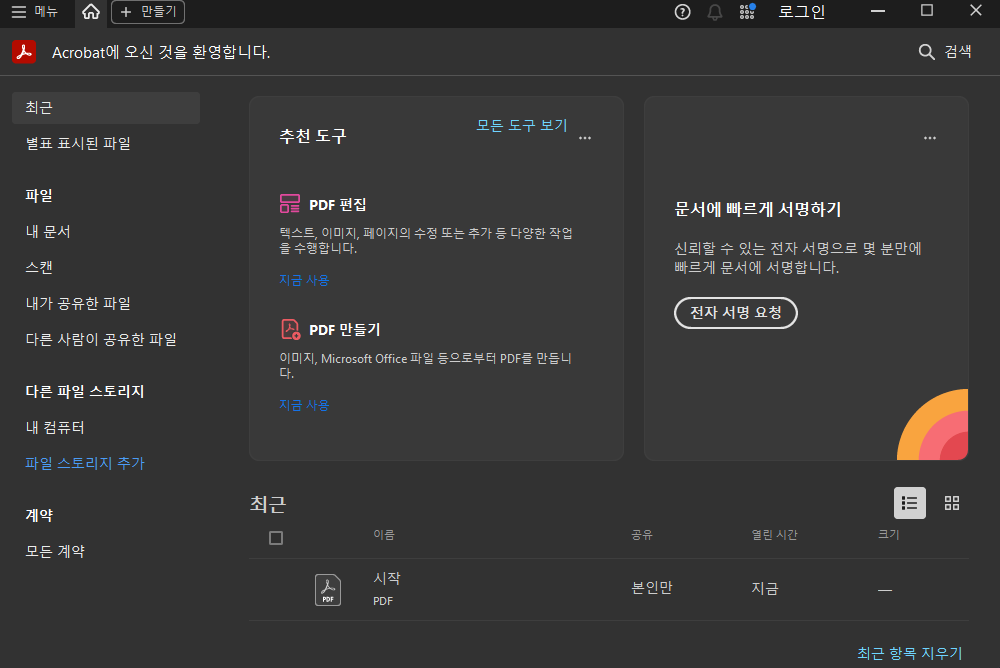Open 내가 공유한 파일

pos(78,303)
